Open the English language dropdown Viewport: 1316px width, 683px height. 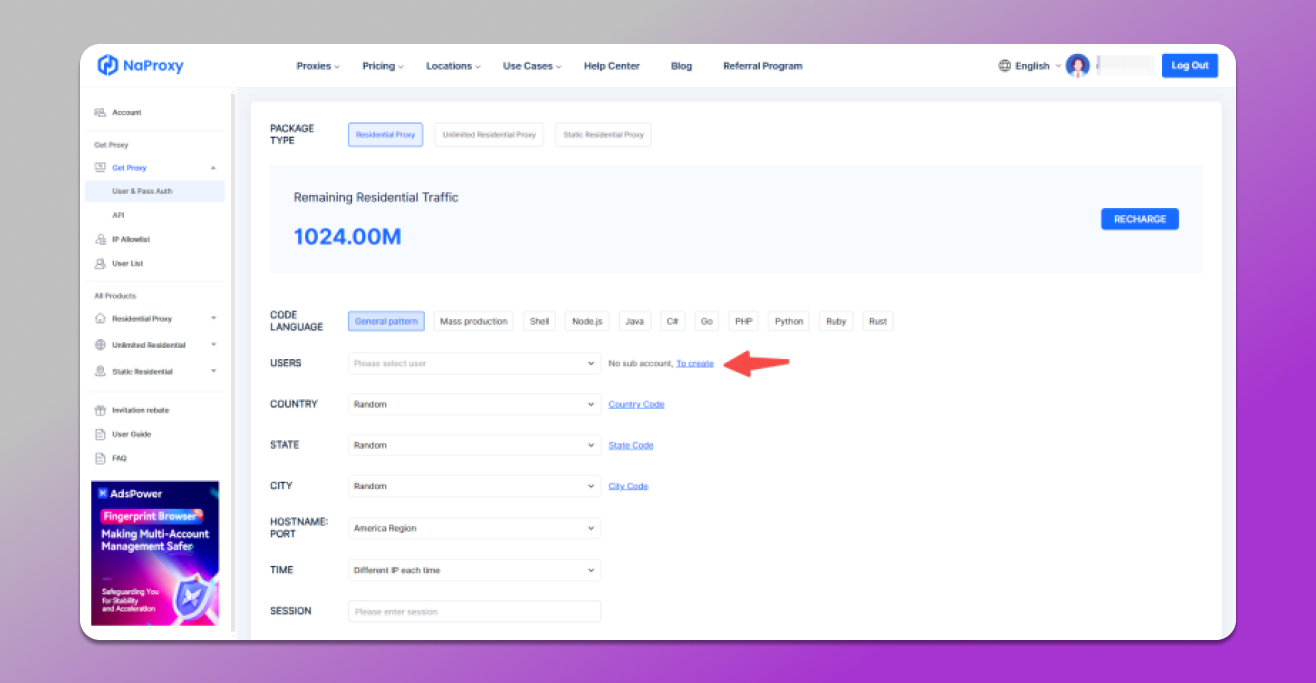pos(1038,66)
